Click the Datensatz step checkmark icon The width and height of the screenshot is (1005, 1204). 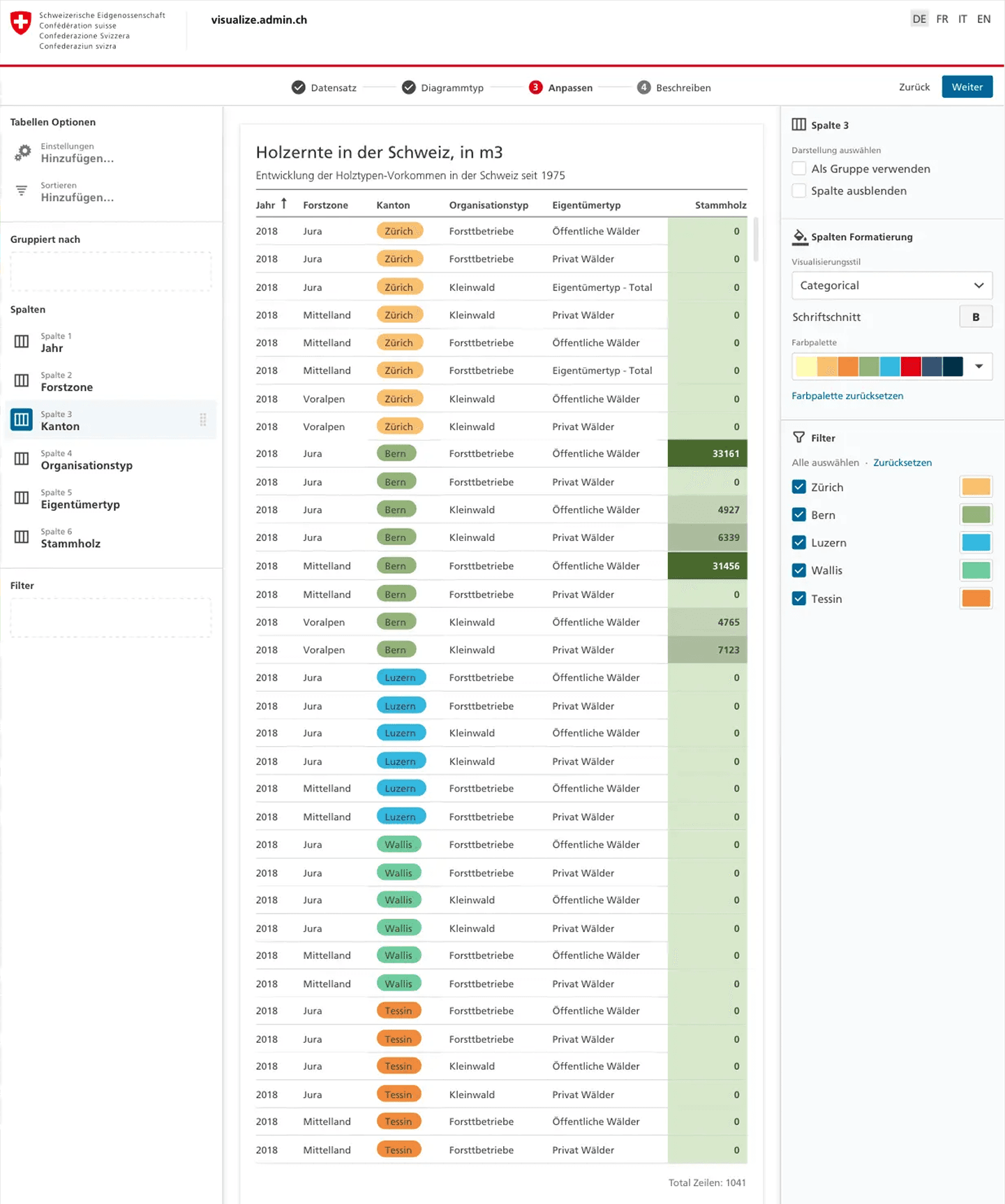299,88
